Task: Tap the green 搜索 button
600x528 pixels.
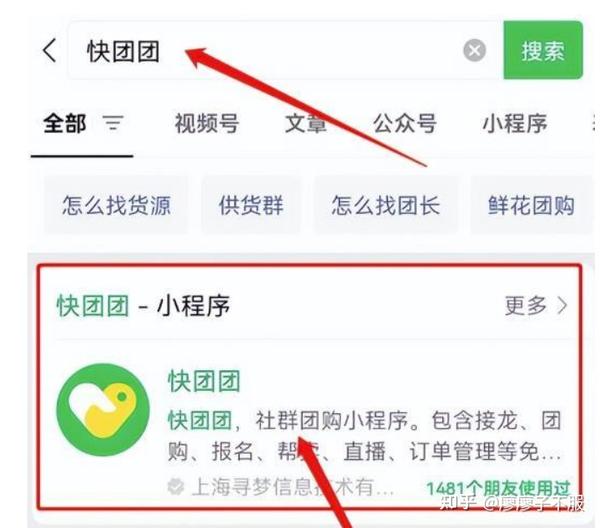Action: pyautogui.click(x=543, y=50)
